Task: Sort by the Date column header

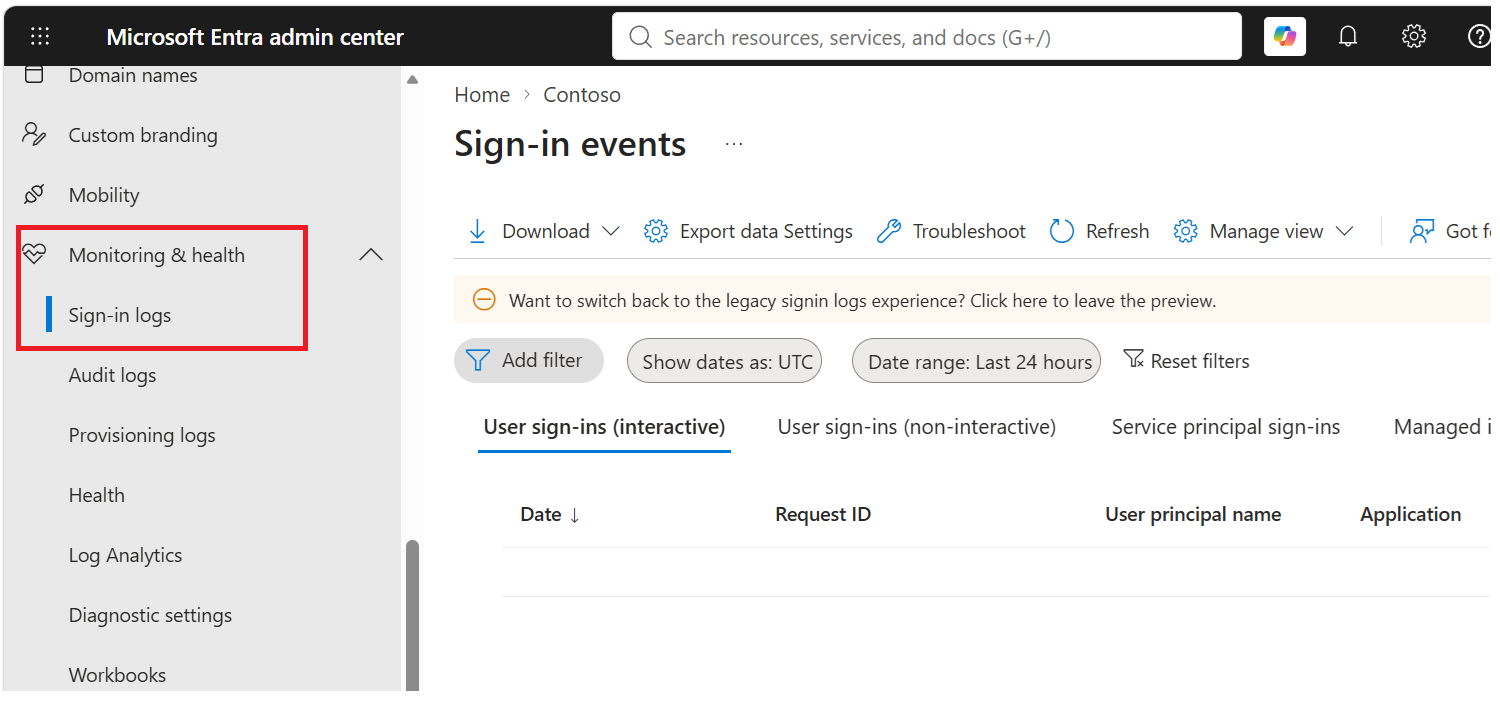Action: click(x=541, y=515)
